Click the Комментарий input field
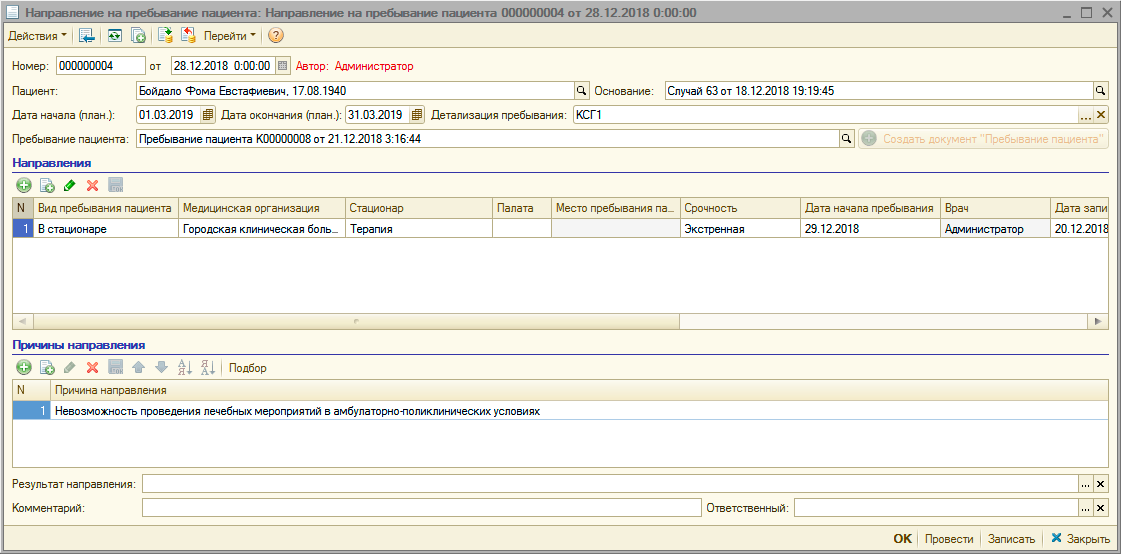The width and height of the screenshot is (1121, 554). click(421, 508)
